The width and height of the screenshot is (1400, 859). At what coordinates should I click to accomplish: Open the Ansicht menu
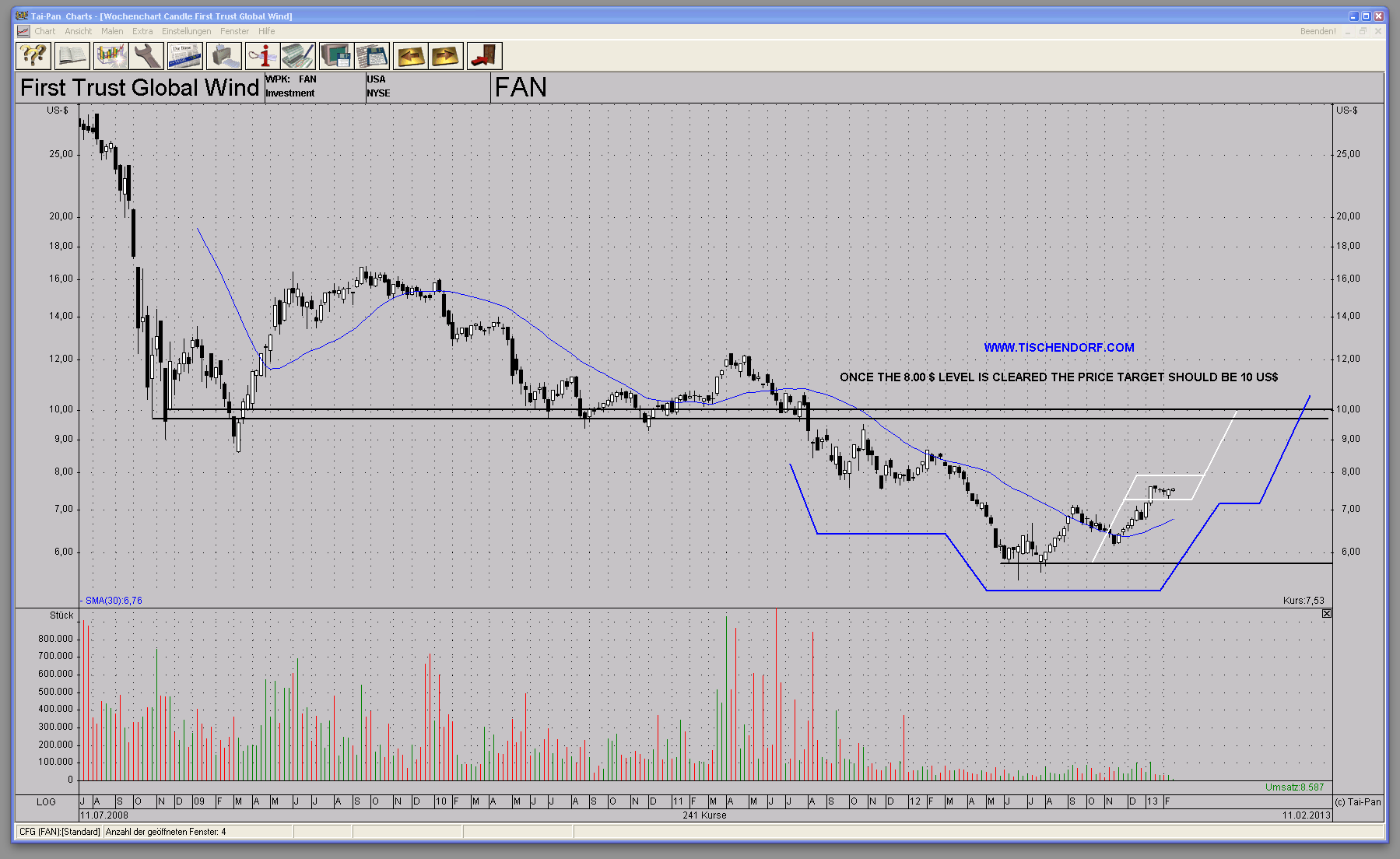click(x=78, y=31)
